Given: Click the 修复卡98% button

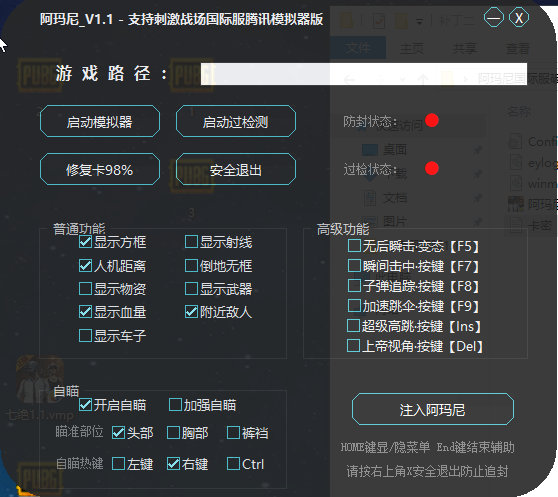Looking at the screenshot, I should tap(100, 169).
